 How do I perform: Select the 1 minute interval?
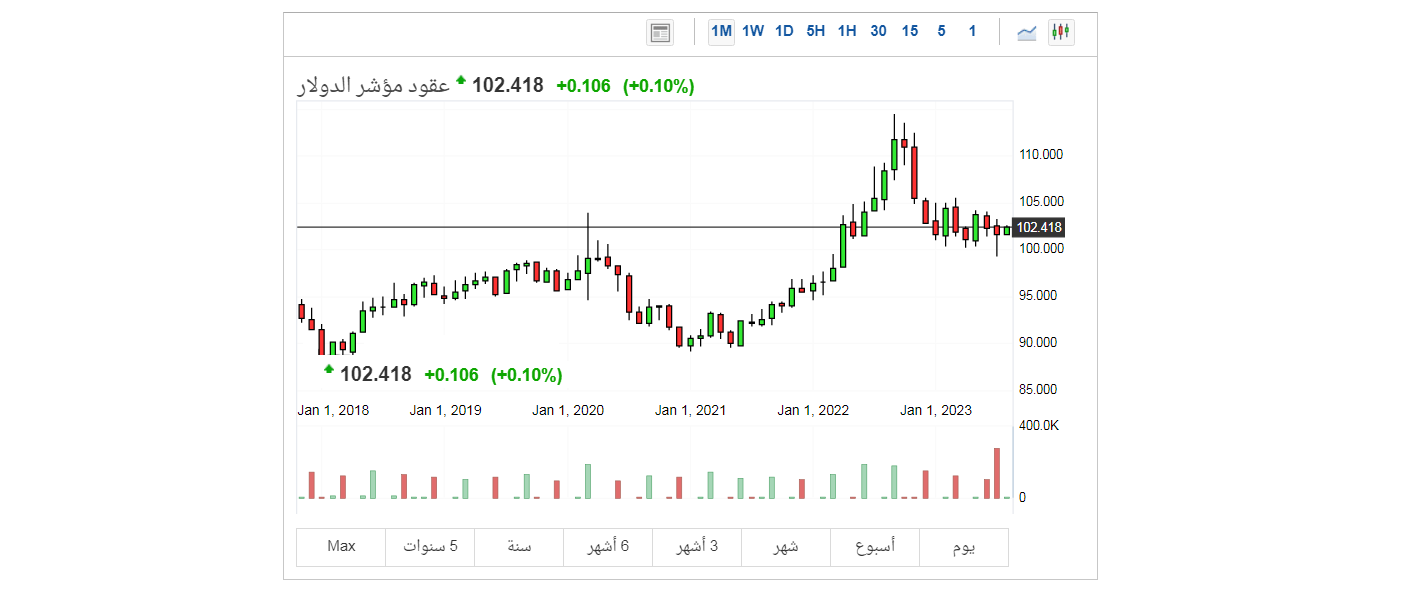(x=972, y=31)
